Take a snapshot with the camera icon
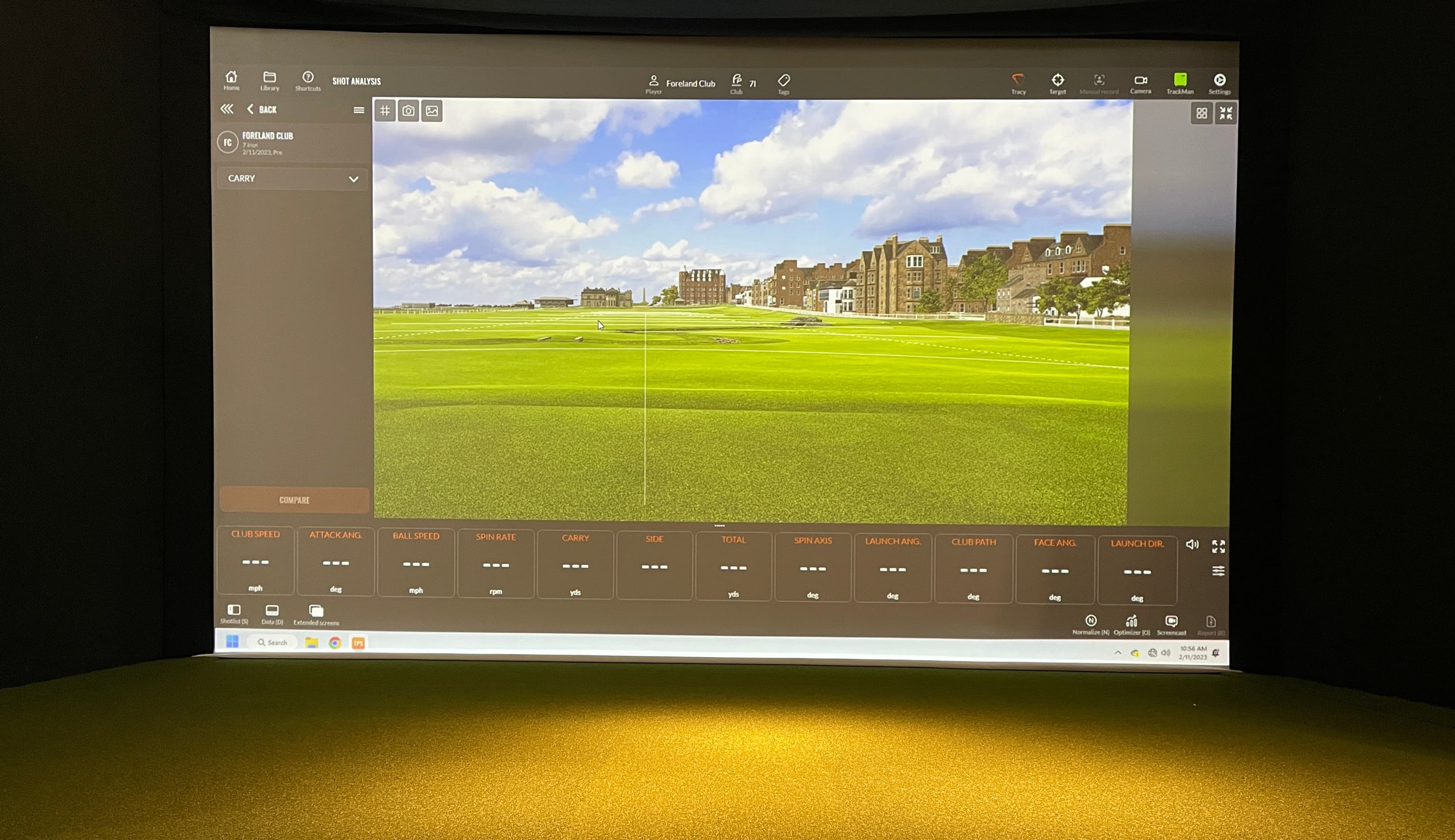1455x840 pixels. coord(408,111)
